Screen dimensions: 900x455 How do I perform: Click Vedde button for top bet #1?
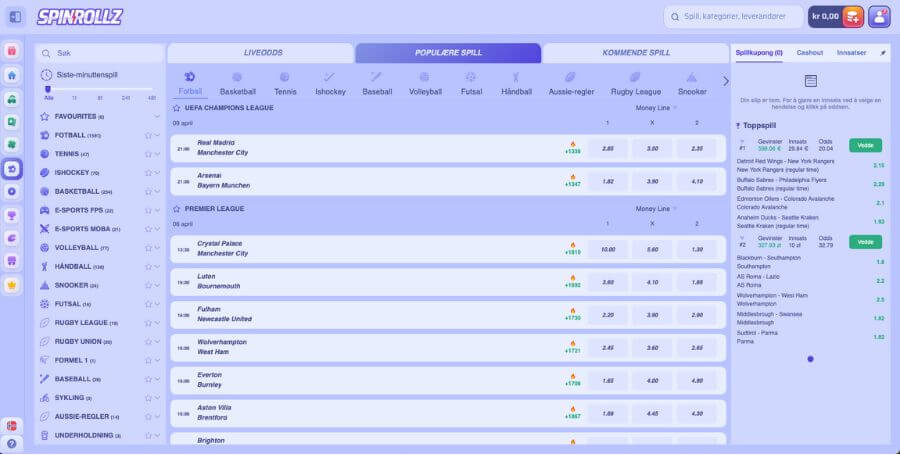pos(865,145)
